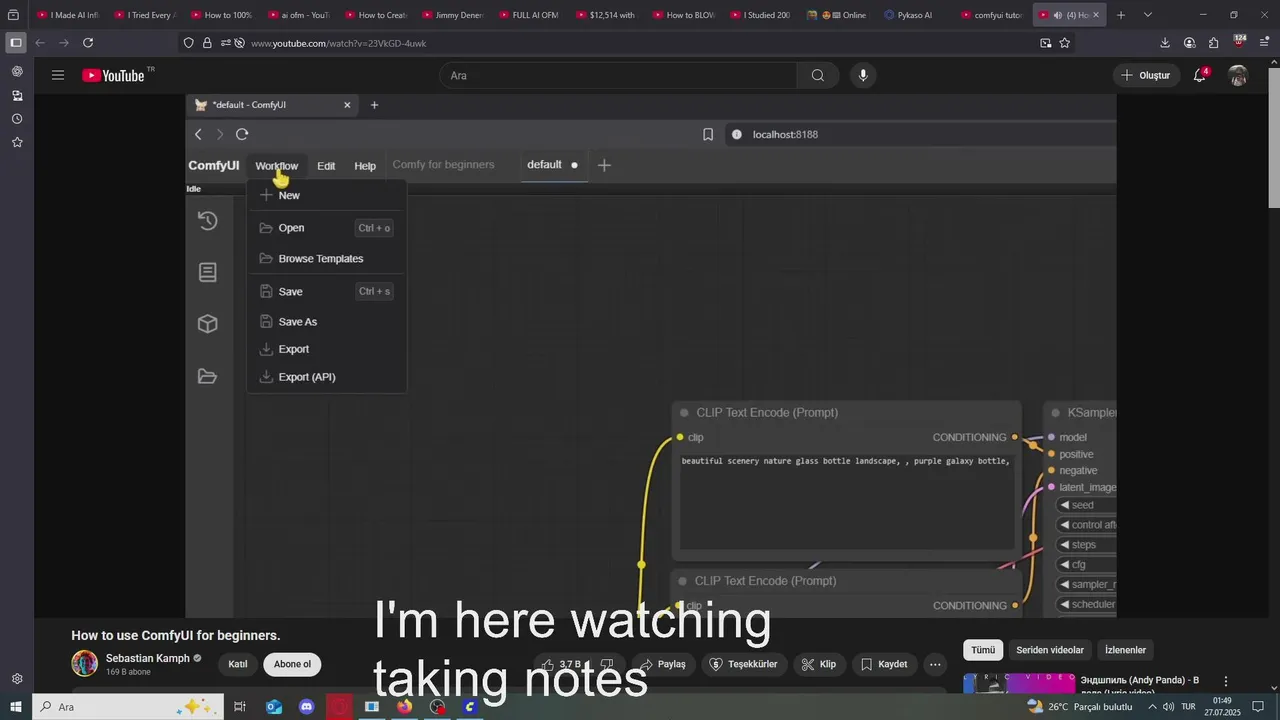Reload the browser page
The height and width of the screenshot is (720, 1280).
point(88,43)
